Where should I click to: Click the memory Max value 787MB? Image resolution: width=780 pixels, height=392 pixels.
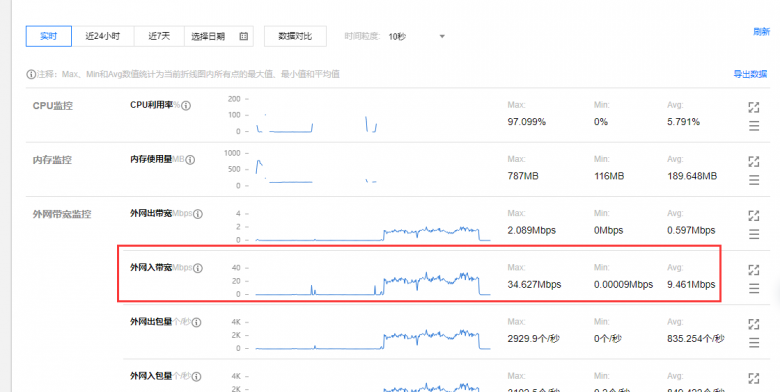point(523,176)
